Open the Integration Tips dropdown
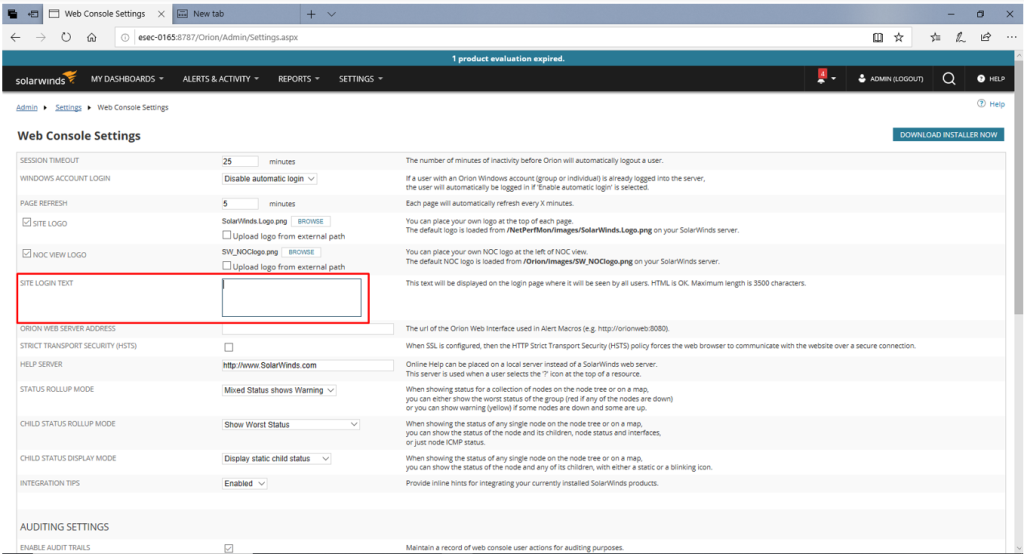The height and width of the screenshot is (557, 1024). coord(244,484)
